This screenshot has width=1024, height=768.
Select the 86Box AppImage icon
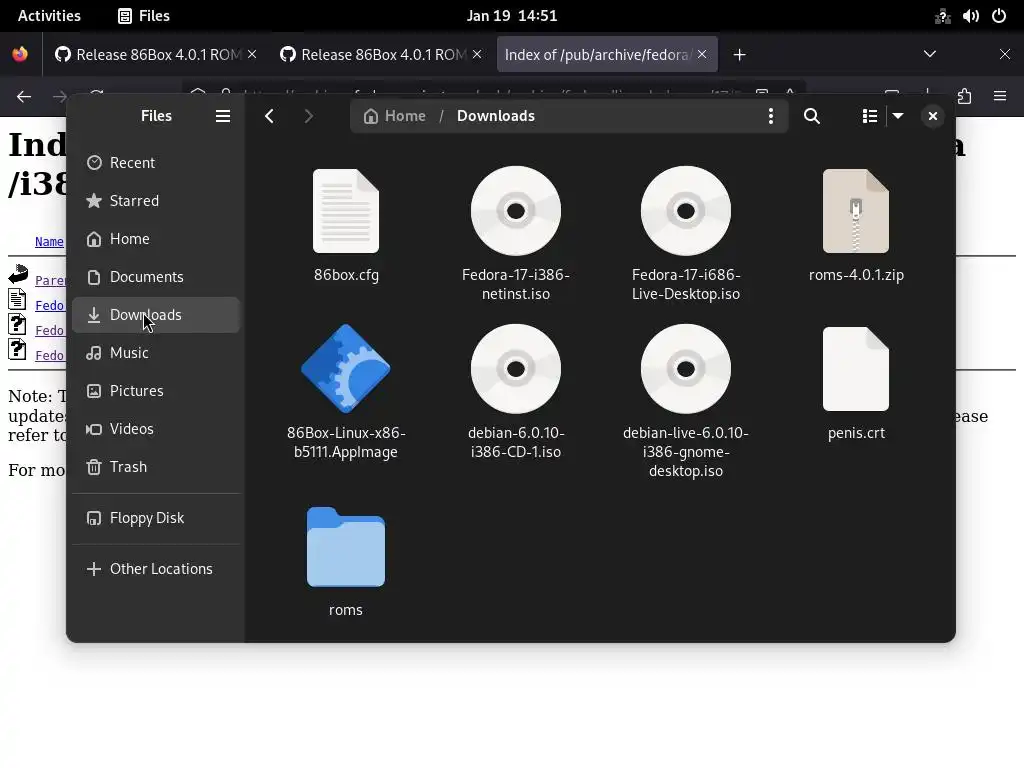click(x=346, y=369)
